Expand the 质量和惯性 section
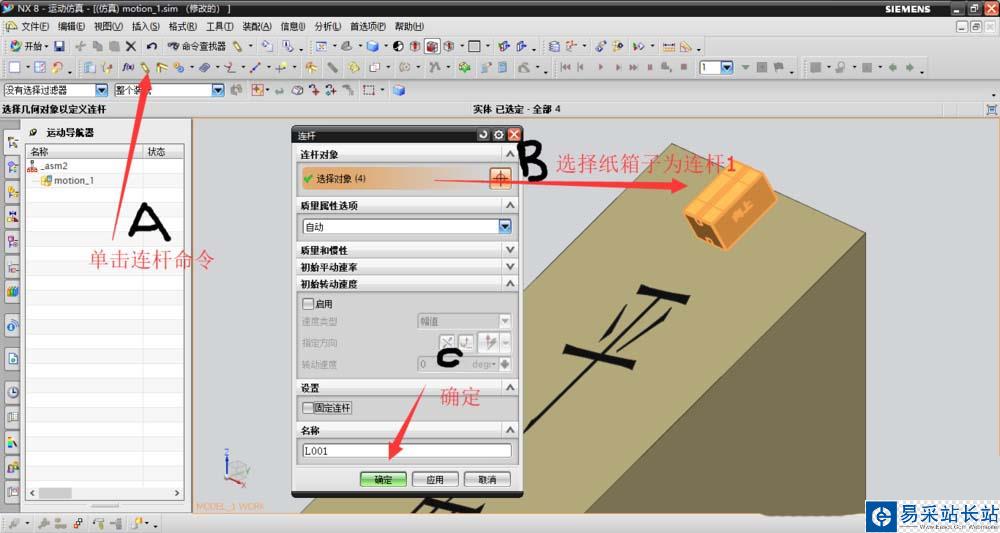 click(510, 250)
